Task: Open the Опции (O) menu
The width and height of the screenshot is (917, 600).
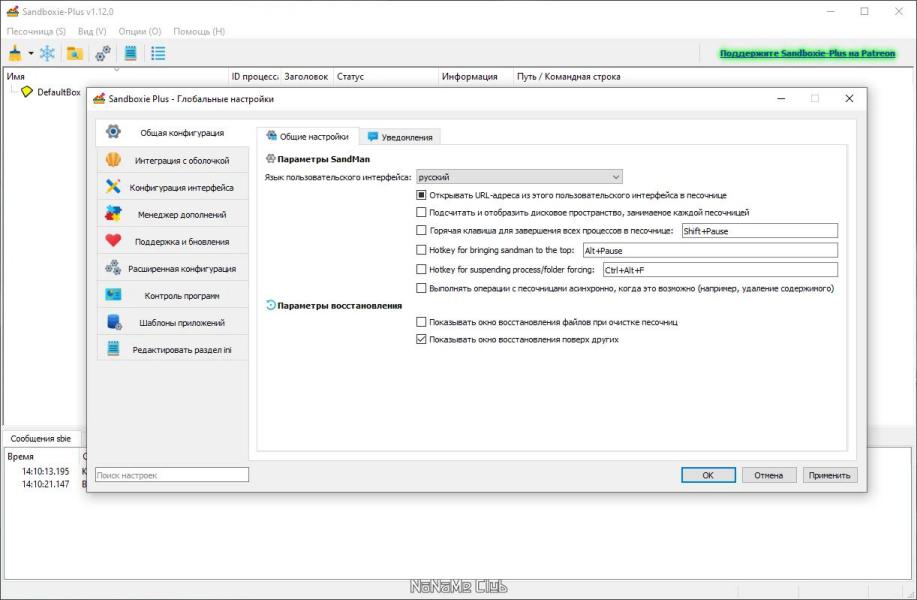Action: pos(140,31)
